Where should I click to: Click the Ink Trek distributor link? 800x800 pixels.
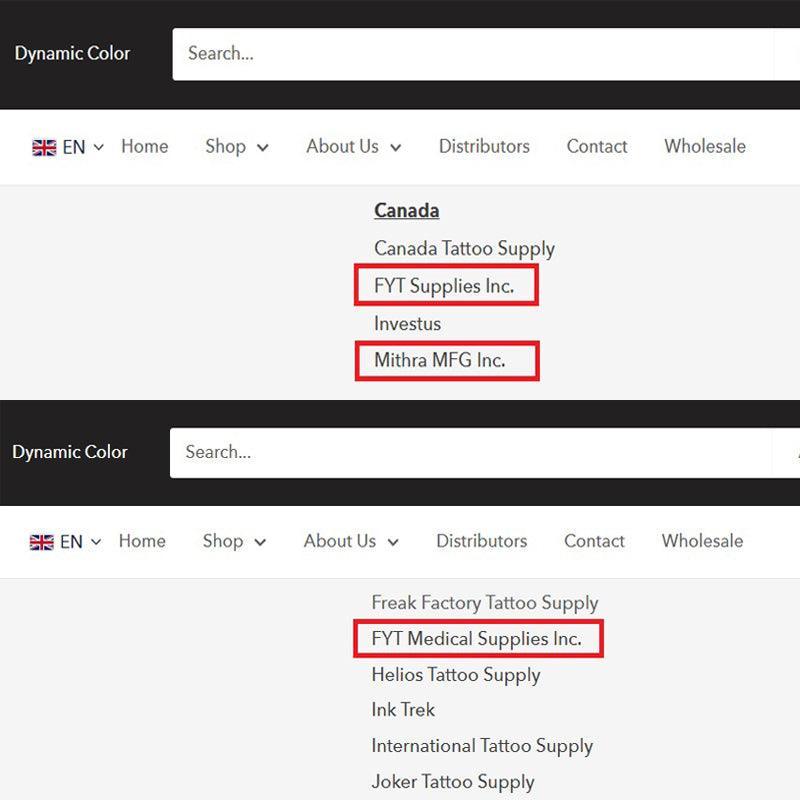[403, 710]
